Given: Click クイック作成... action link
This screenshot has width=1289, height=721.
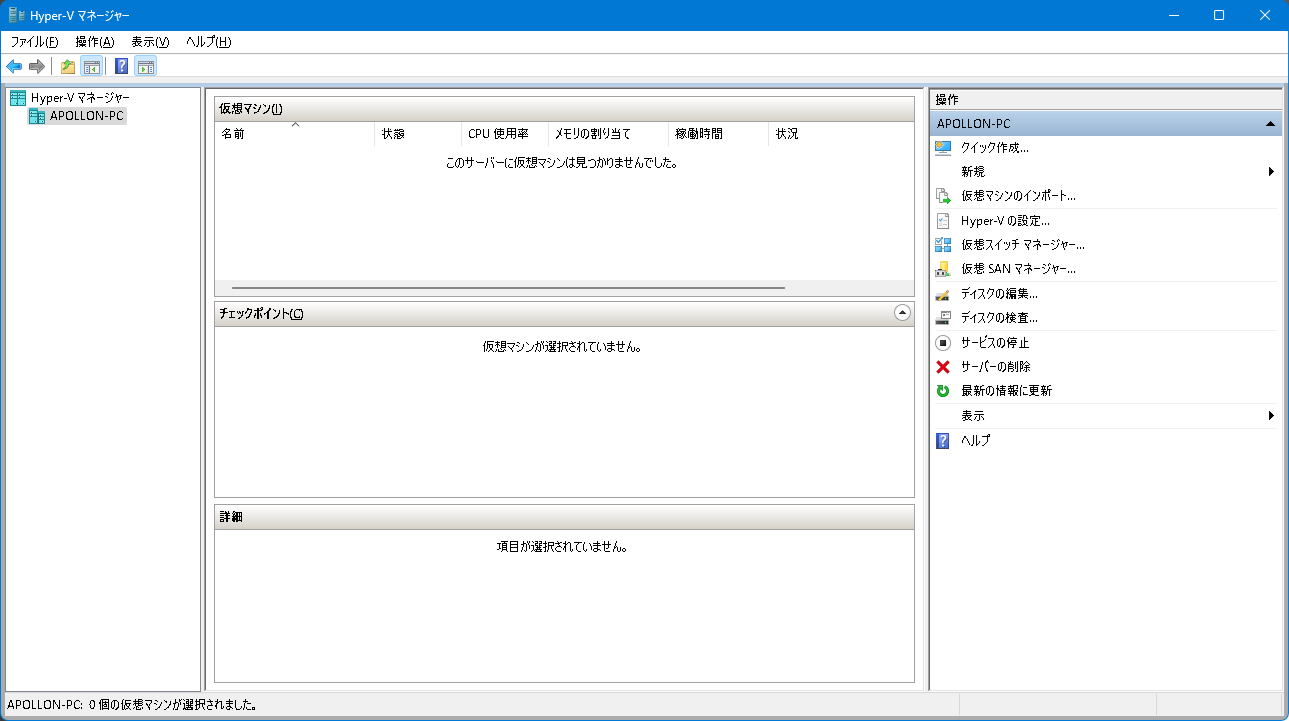Looking at the screenshot, I should (994, 147).
